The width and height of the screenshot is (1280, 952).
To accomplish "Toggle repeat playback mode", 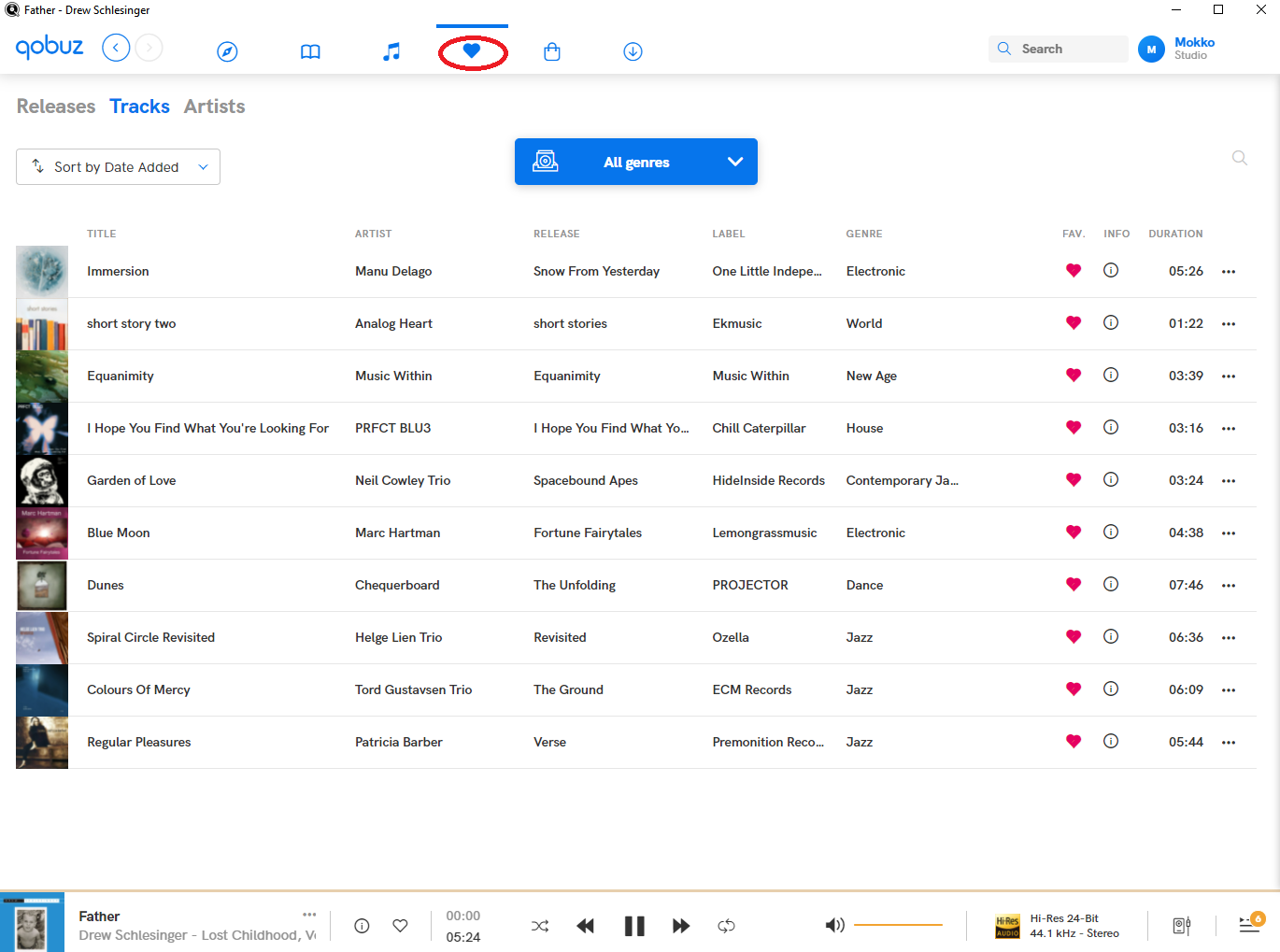I will [726, 926].
